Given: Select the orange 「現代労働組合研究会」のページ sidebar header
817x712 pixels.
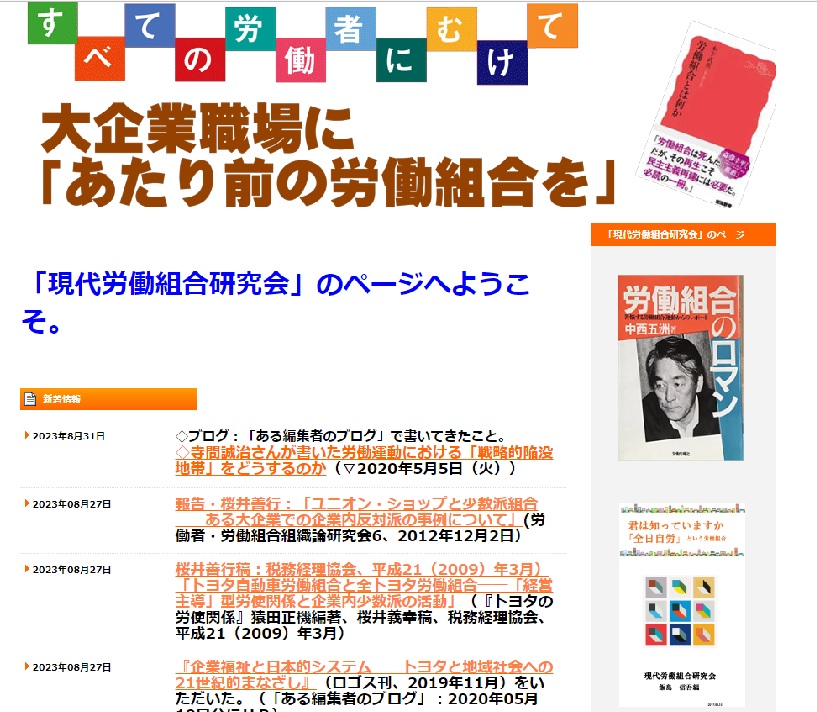Looking at the screenshot, I should point(682,234).
